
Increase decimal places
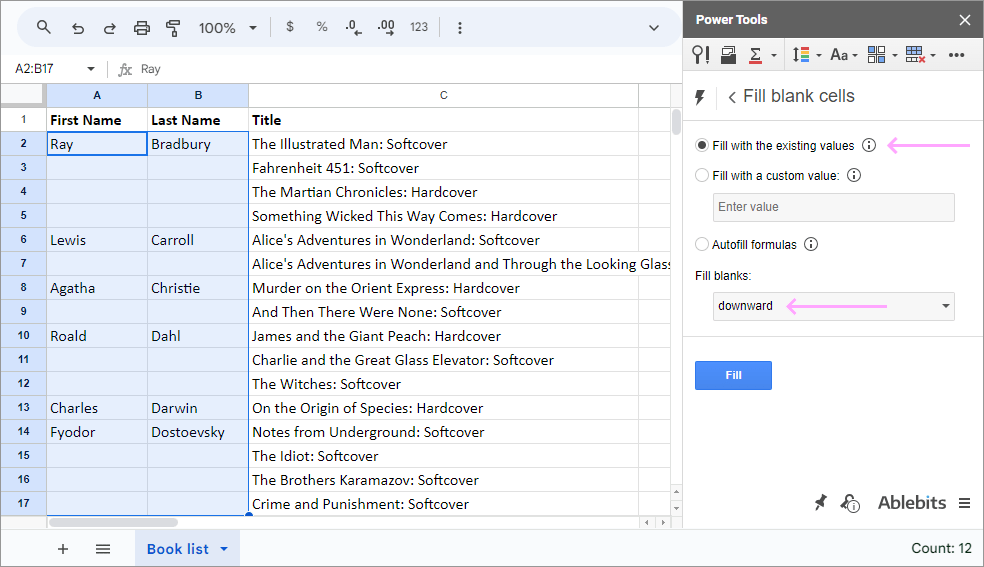(x=386, y=28)
